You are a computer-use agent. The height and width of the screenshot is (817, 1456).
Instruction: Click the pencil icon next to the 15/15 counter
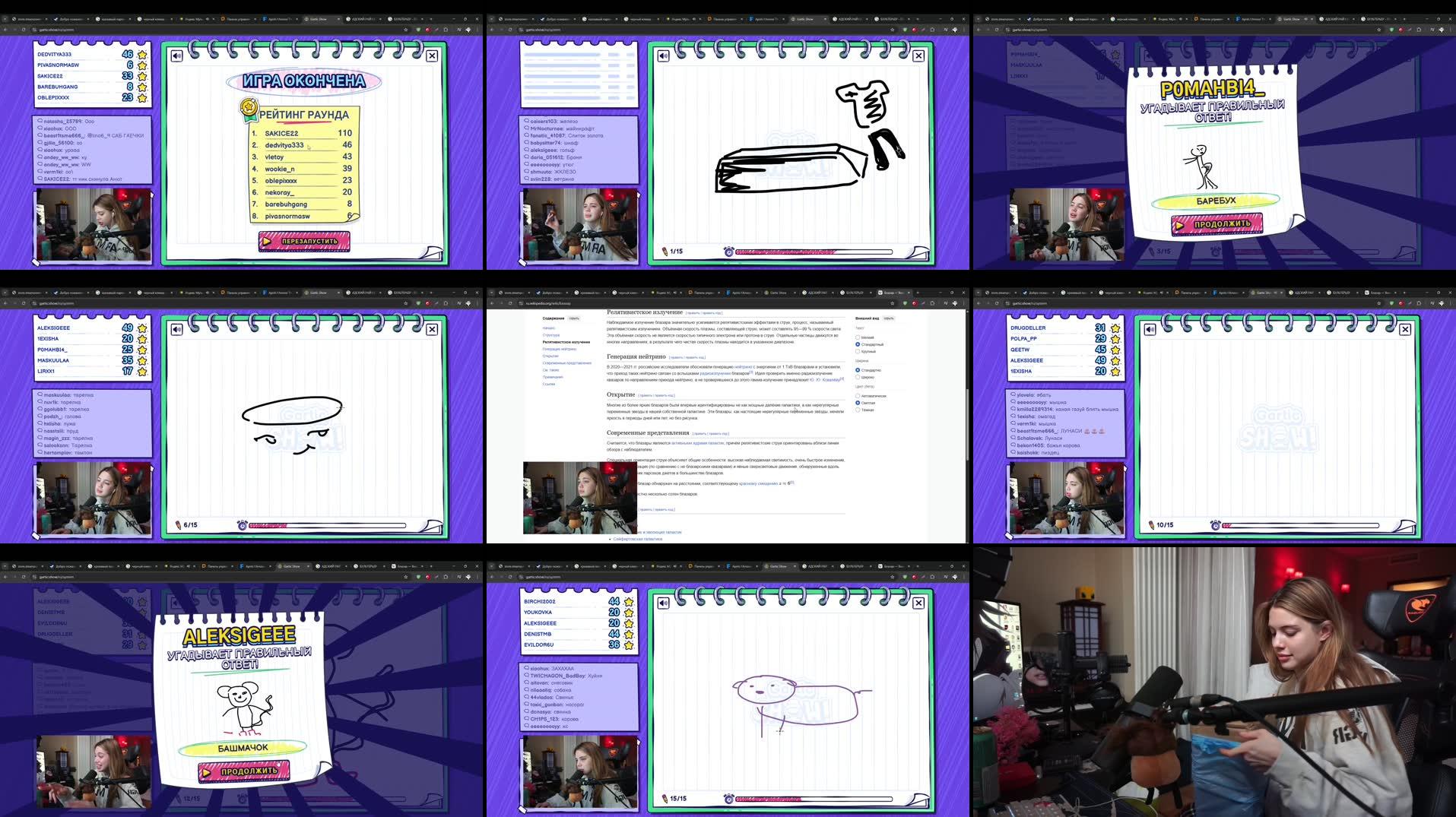pyautogui.click(x=665, y=800)
